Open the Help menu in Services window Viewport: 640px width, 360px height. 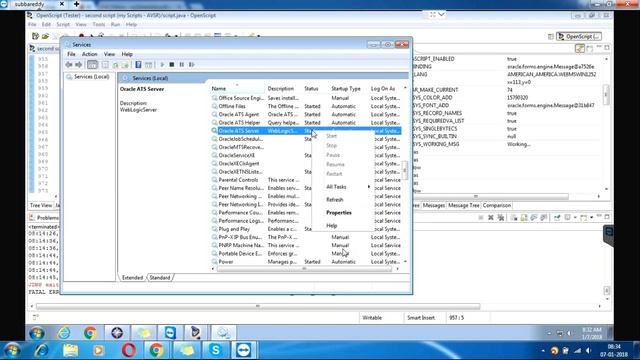[x=127, y=54]
